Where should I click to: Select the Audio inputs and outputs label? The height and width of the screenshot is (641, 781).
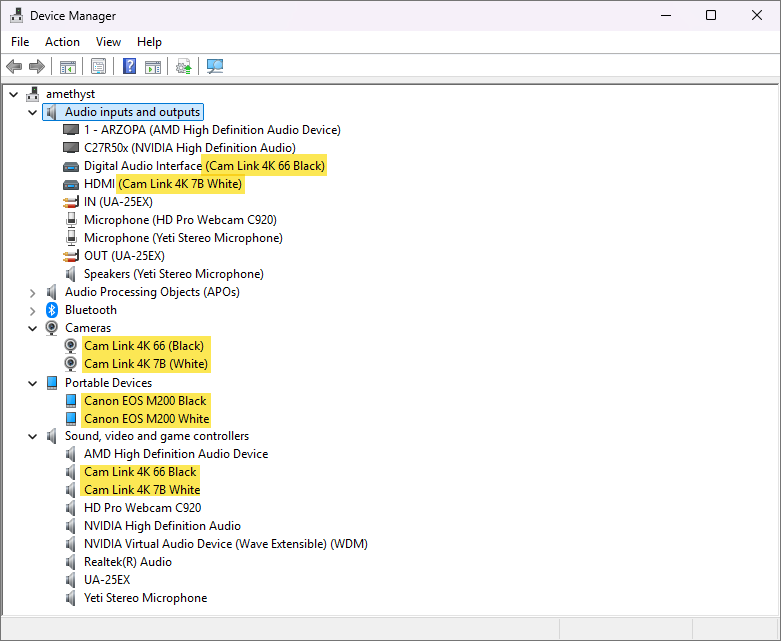tap(132, 112)
